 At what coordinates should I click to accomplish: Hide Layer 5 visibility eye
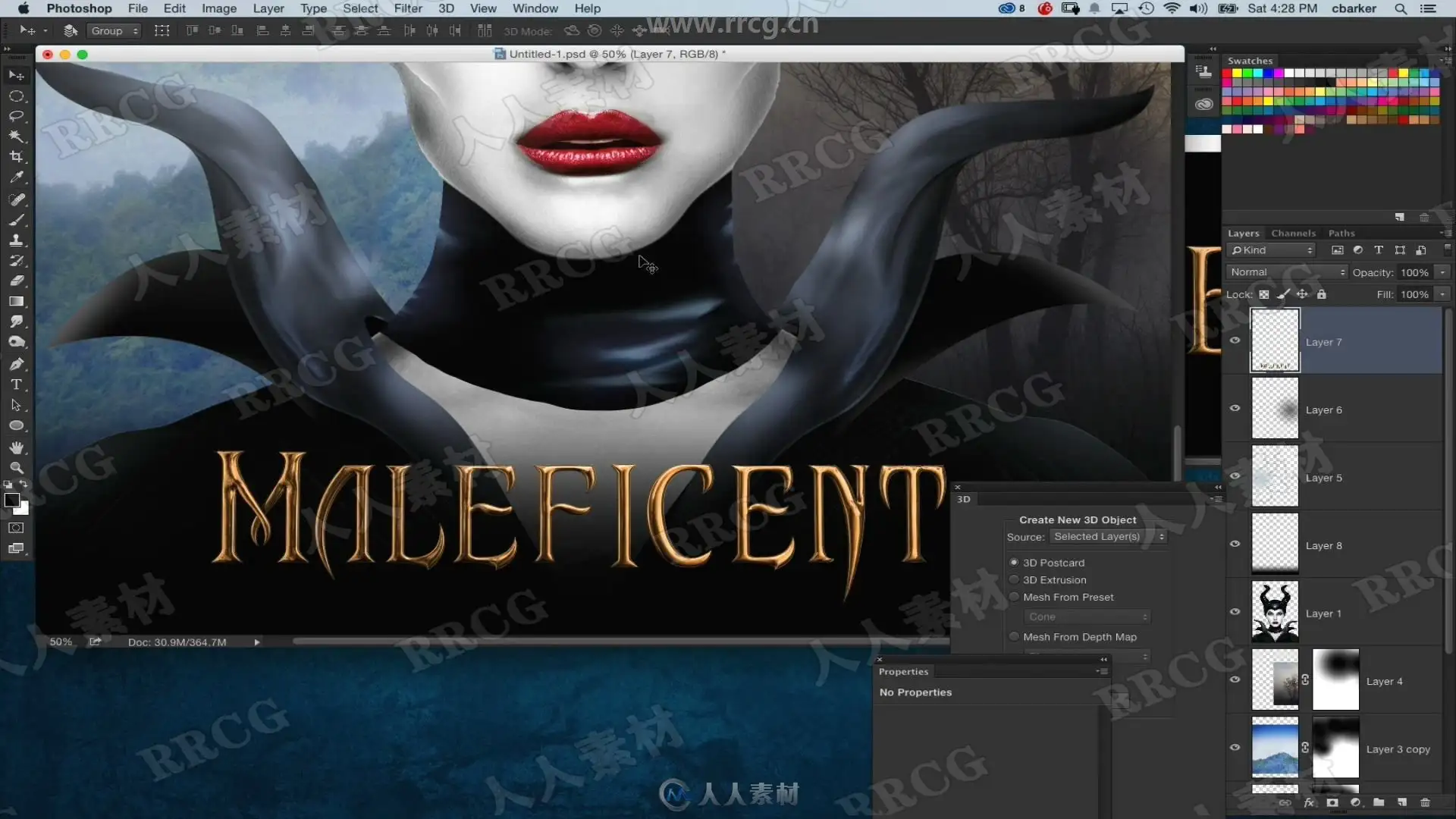pos(1235,476)
